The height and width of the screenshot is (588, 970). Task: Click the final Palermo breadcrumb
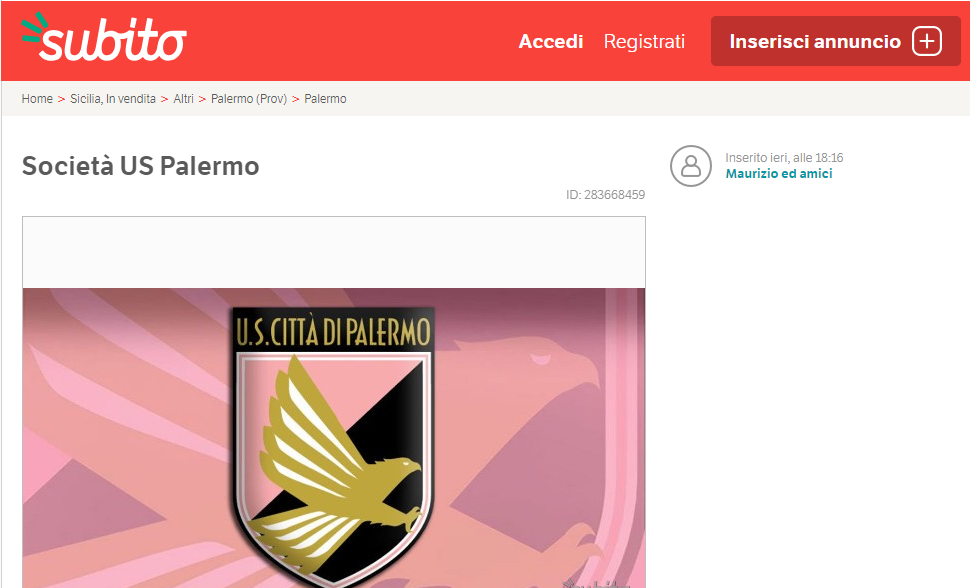(325, 99)
